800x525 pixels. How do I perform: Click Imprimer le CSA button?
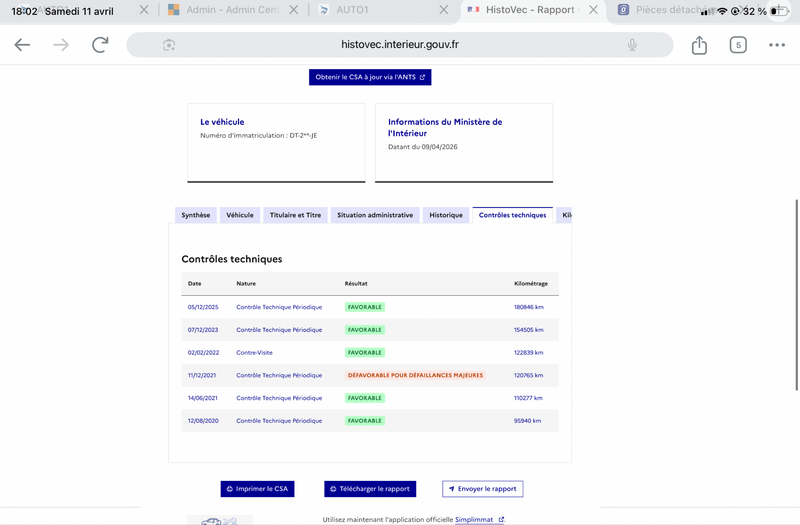(257, 489)
